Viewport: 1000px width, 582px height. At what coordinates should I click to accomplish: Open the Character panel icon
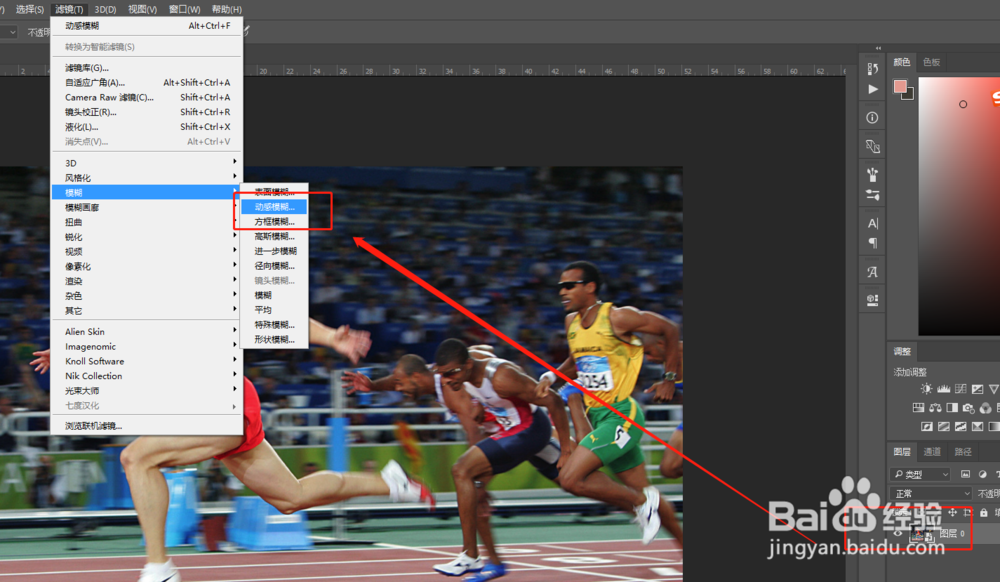point(872,223)
